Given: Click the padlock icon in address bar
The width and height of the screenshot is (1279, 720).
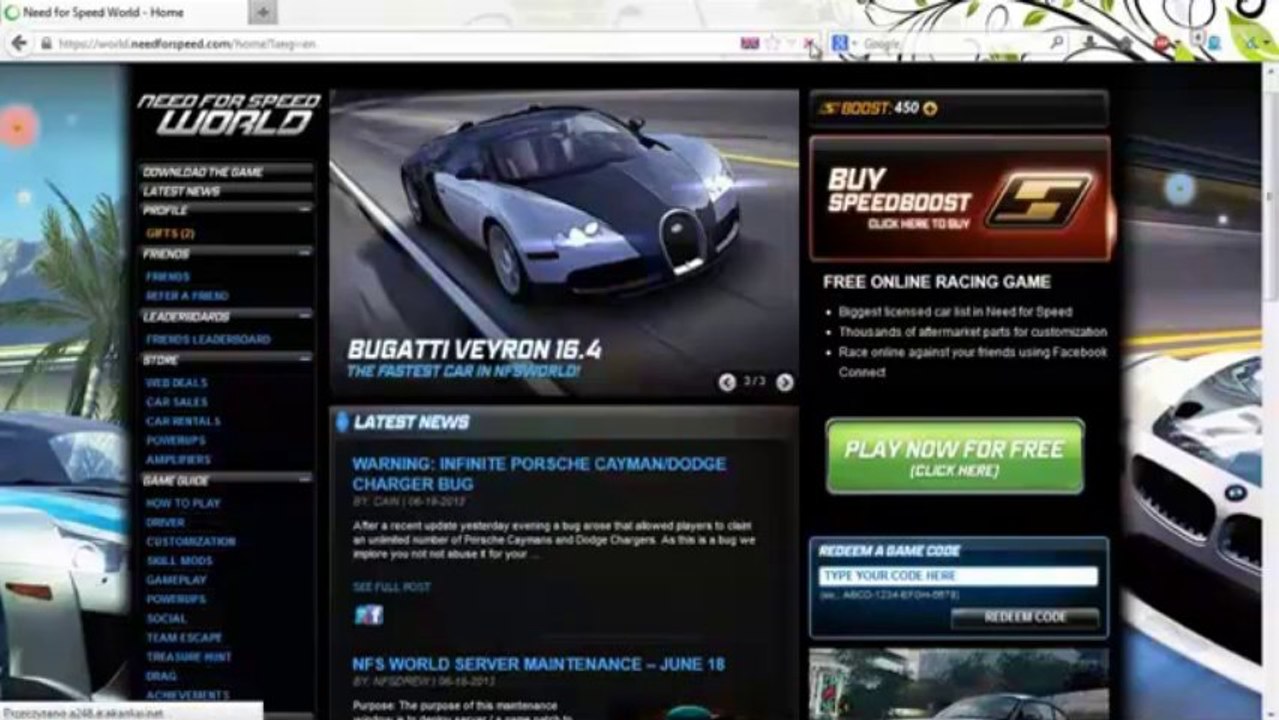Looking at the screenshot, I should 46,44.
